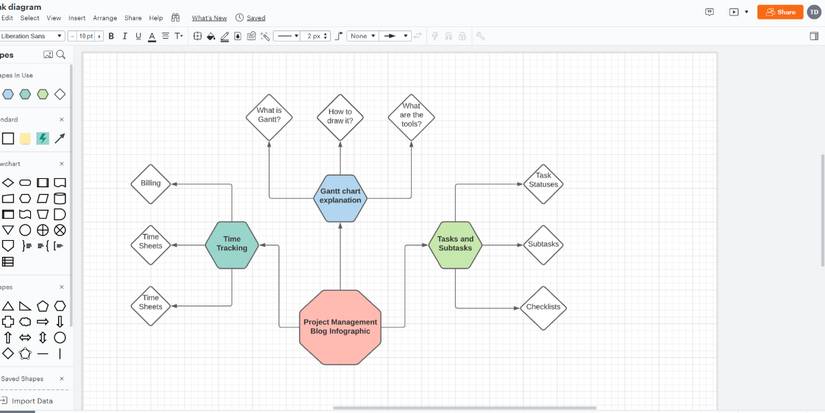Pick the flowchart inverted triangle merge shape
The width and height of the screenshot is (825, 413).
(x=8, y=230)
